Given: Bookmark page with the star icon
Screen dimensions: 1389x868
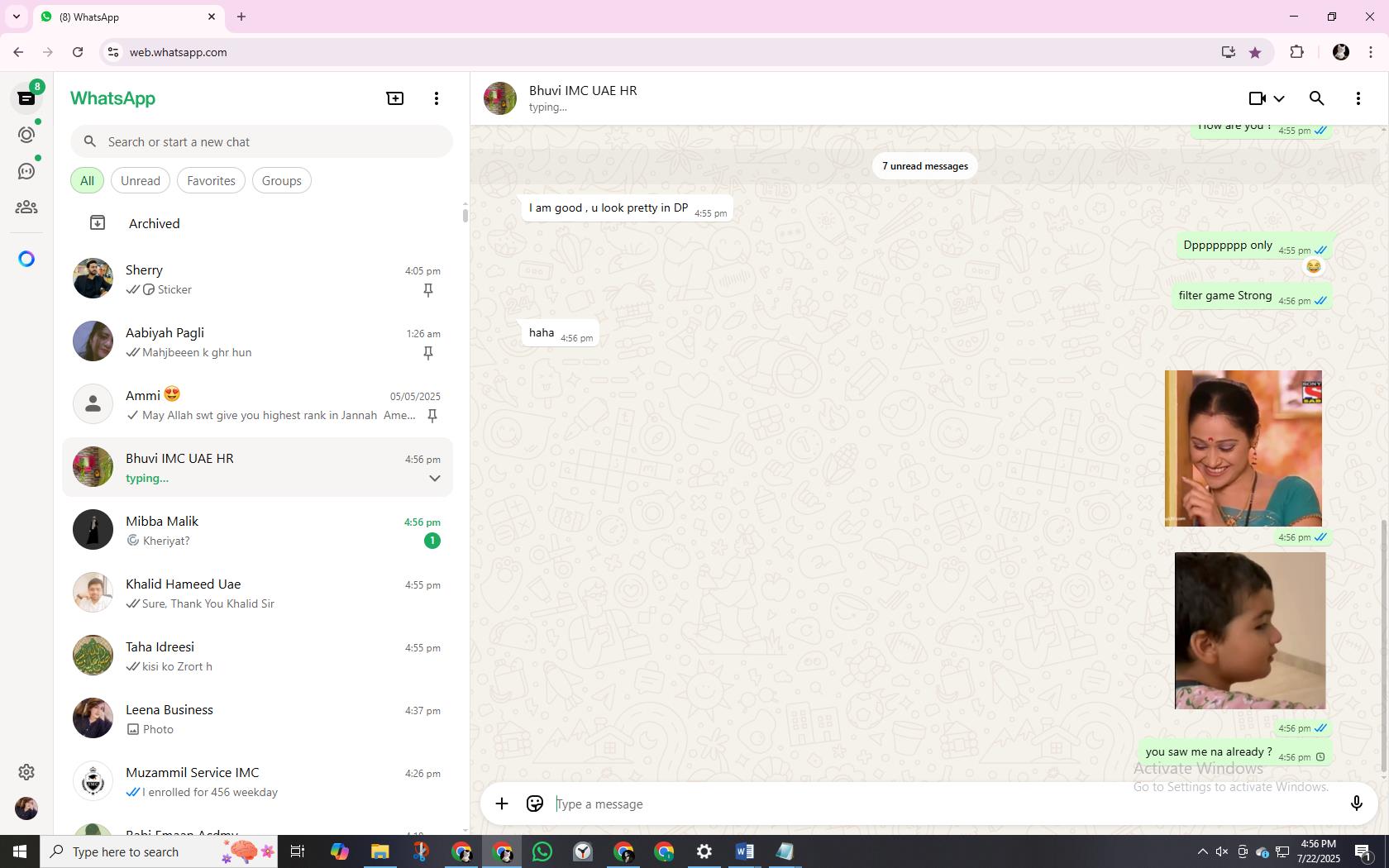Looking at the screenshot, I should coord(1255,52).
